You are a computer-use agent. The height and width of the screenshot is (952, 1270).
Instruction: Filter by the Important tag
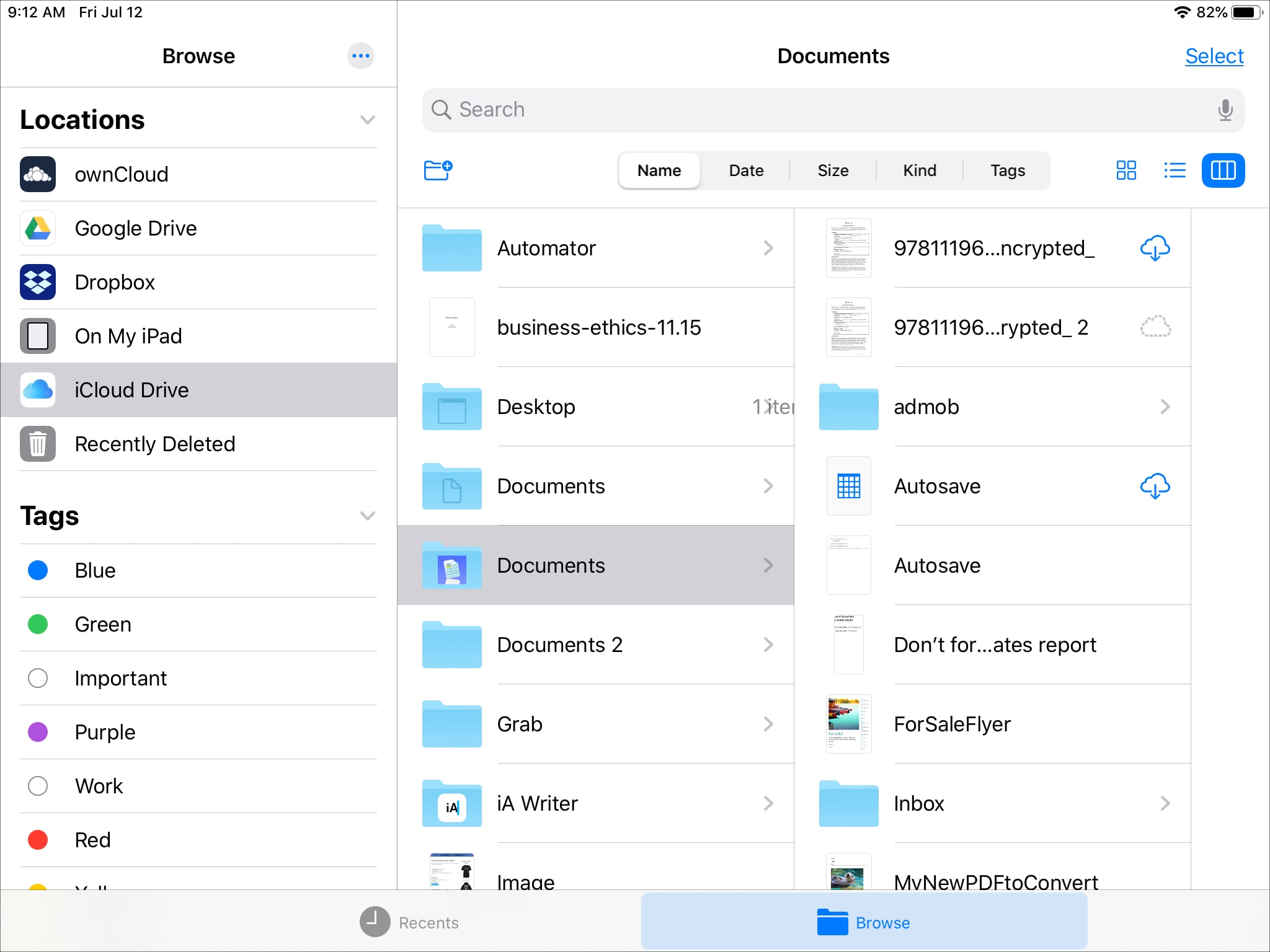tap(198, 678)
